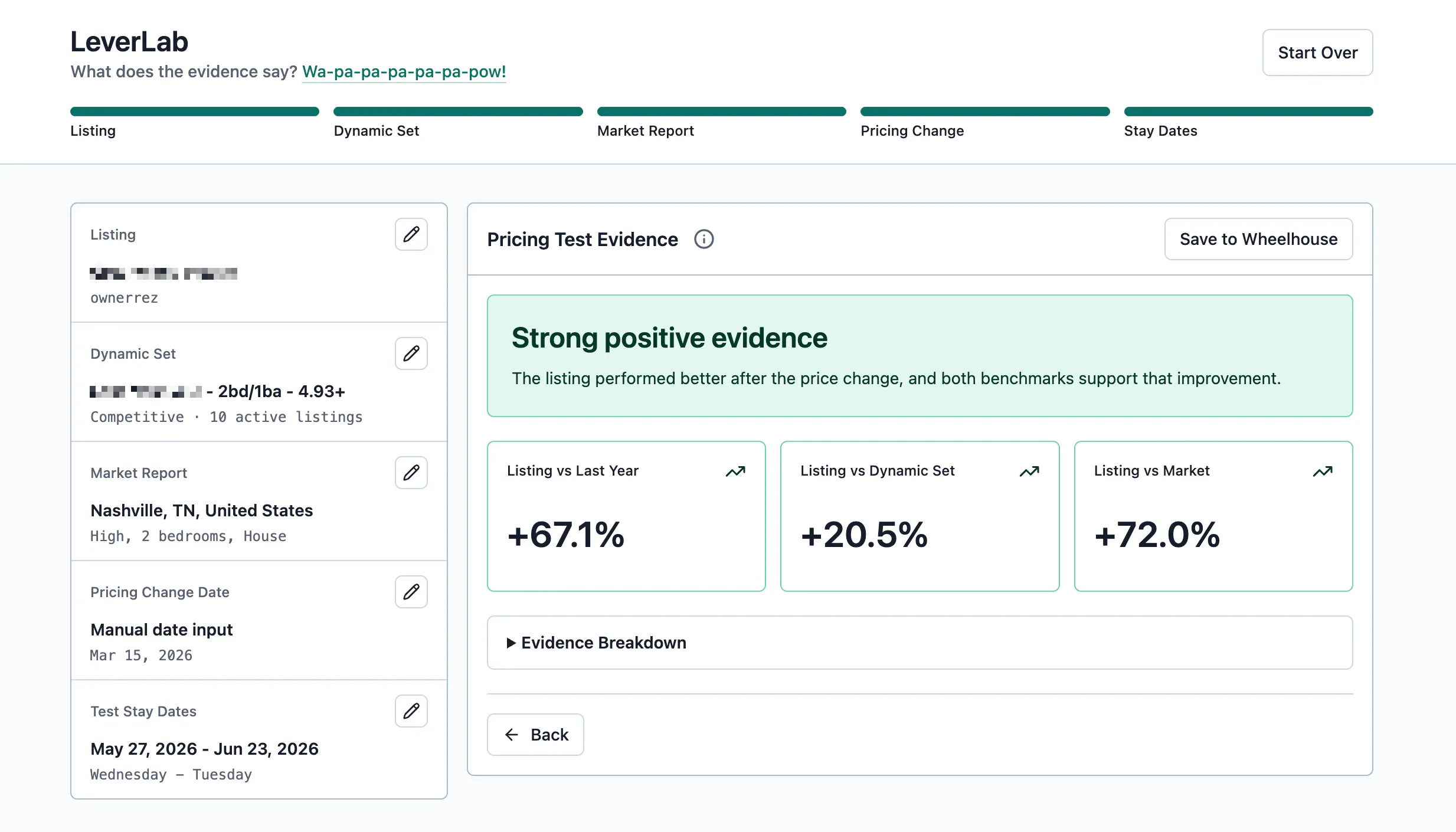Expand the Evidence Breakdown section
1456x832 pixels.
(x=920, y=643)
